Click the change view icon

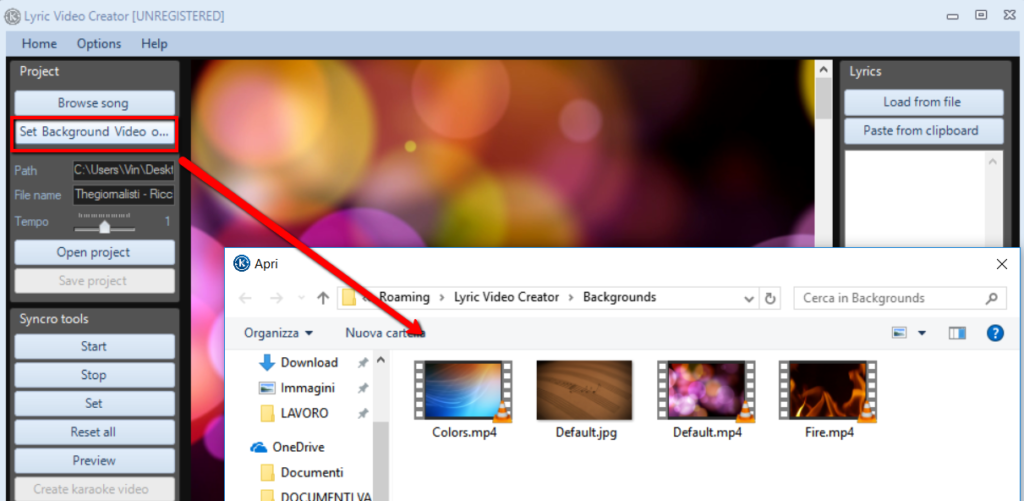point(900,333)
